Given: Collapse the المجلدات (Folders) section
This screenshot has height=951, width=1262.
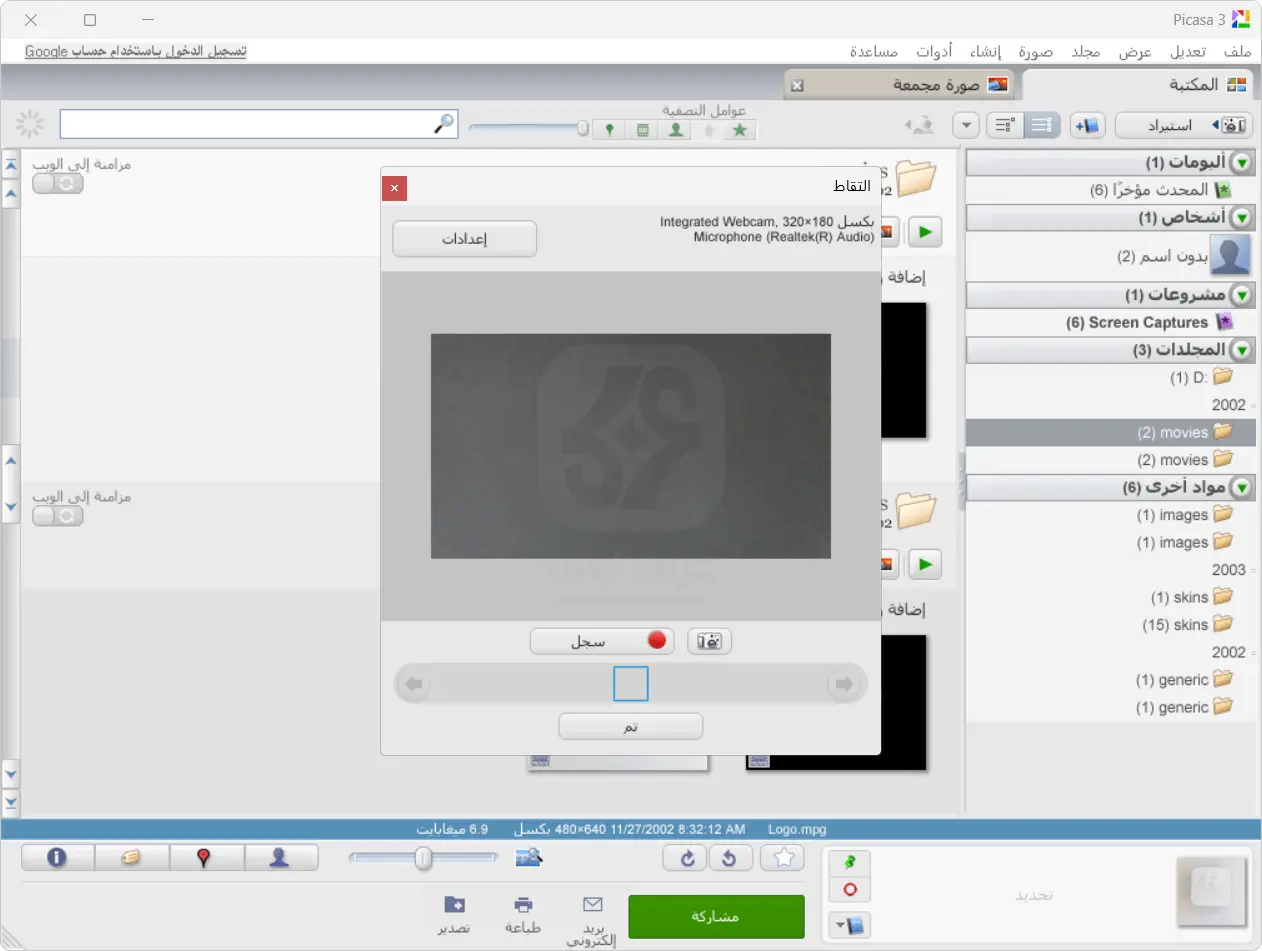Looking at the screenshot, I should [1242, 350].
